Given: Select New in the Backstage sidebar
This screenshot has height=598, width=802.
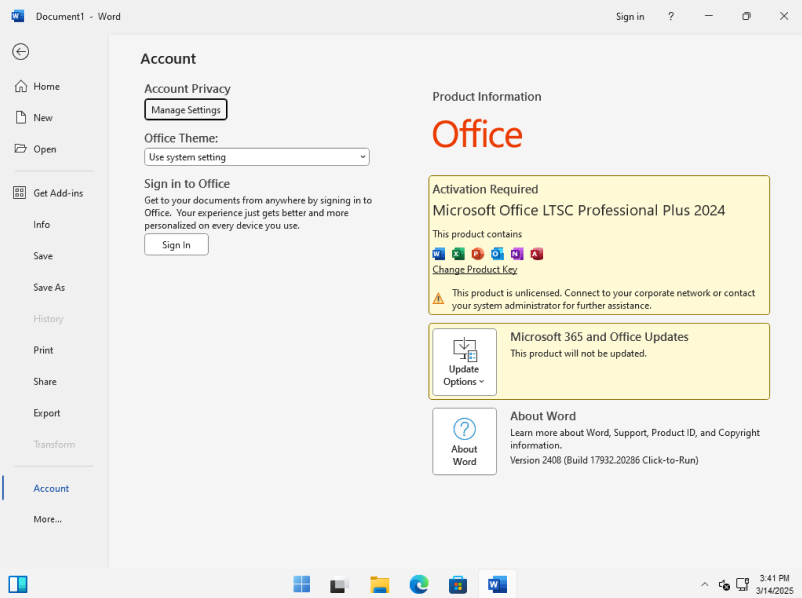Looking at the screenshot, I should tap(43, 118).
